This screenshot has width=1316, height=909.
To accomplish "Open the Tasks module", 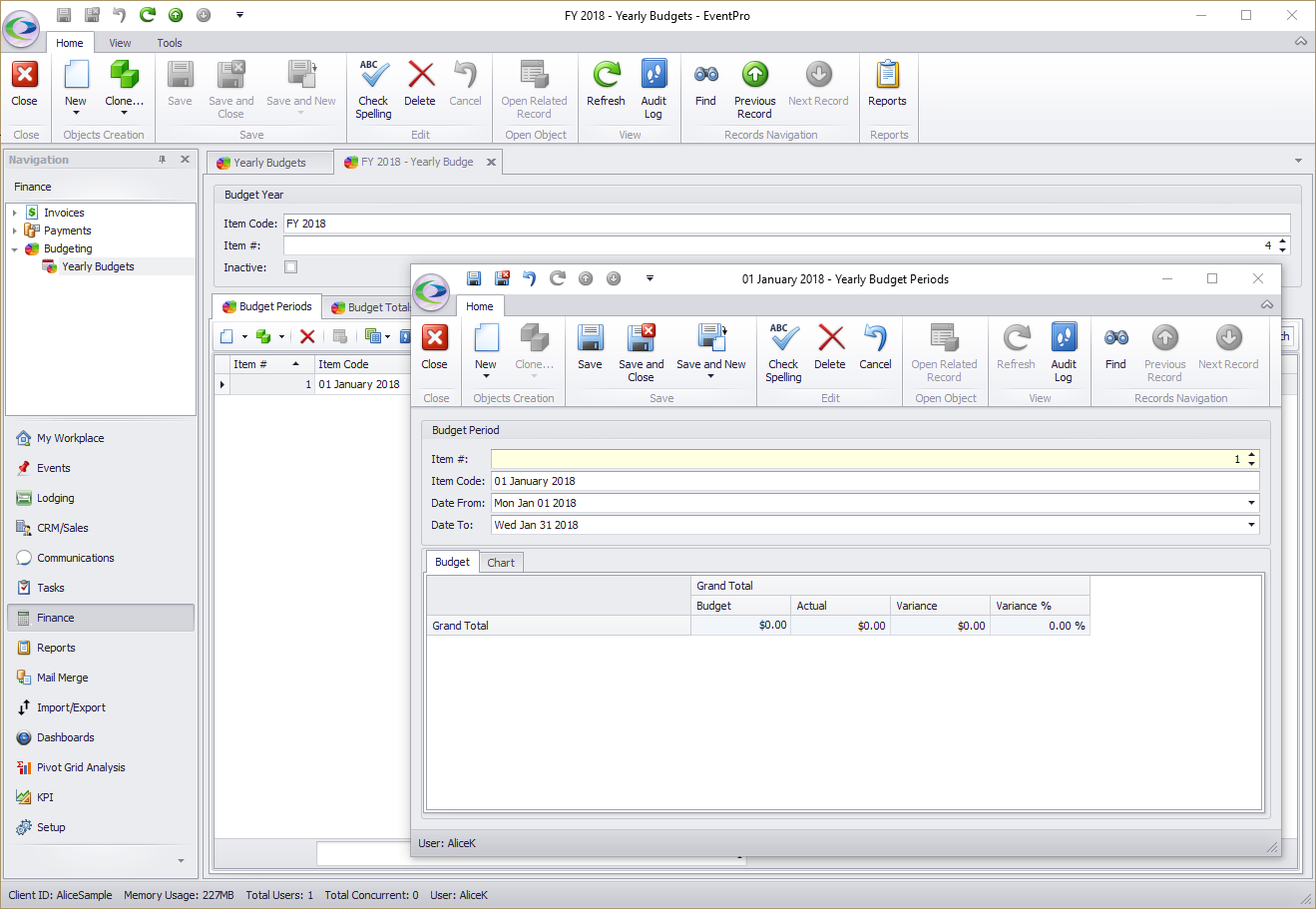I will click(x=51, y=588).
